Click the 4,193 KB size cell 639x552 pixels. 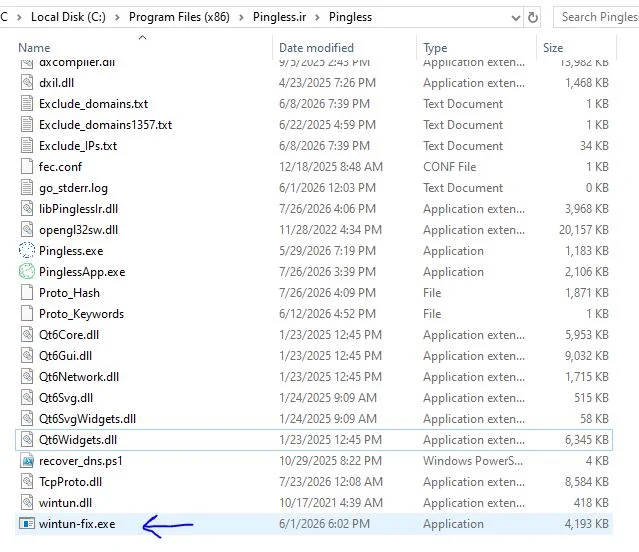click(x=586, y=524)
